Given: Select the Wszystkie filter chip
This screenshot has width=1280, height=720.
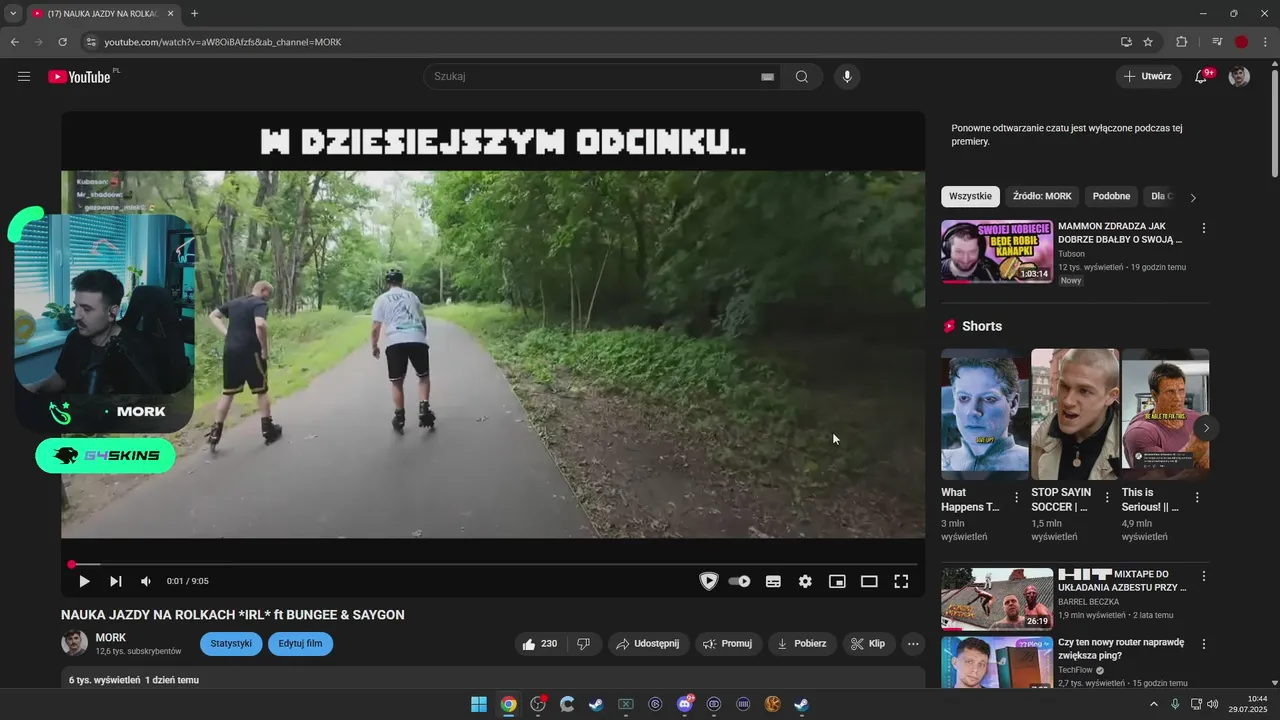Looking at the screenshot, I should 970,197.
